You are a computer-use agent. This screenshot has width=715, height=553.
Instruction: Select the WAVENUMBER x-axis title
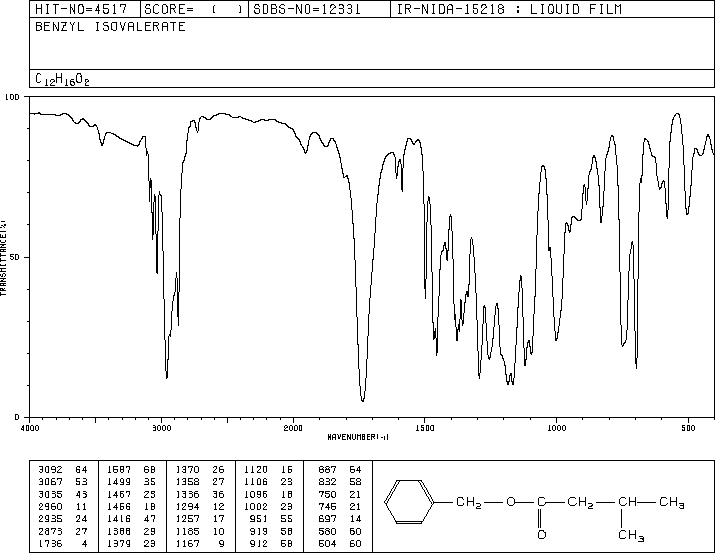(358, 437)
